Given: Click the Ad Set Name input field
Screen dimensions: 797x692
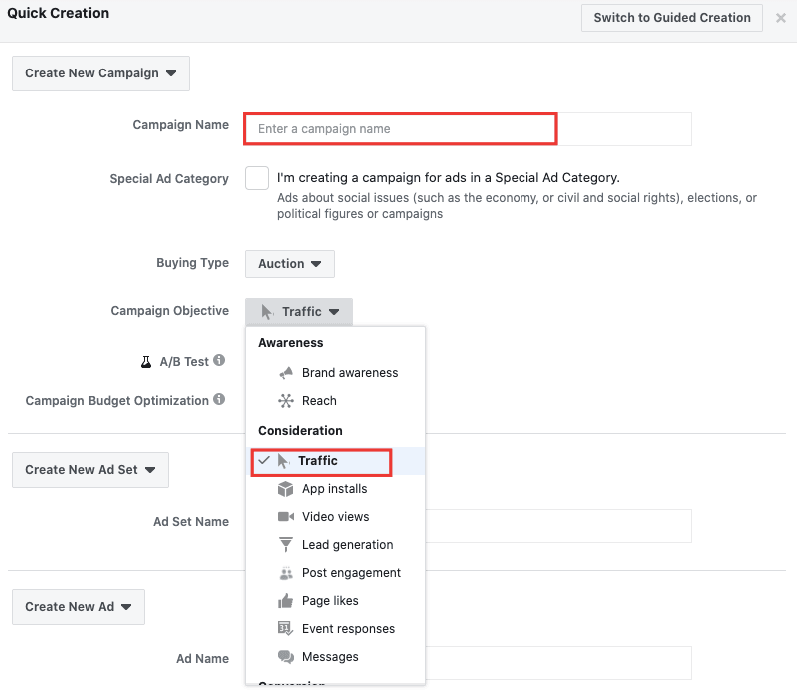Looking at the screenshot, I should tap(558, 526).
